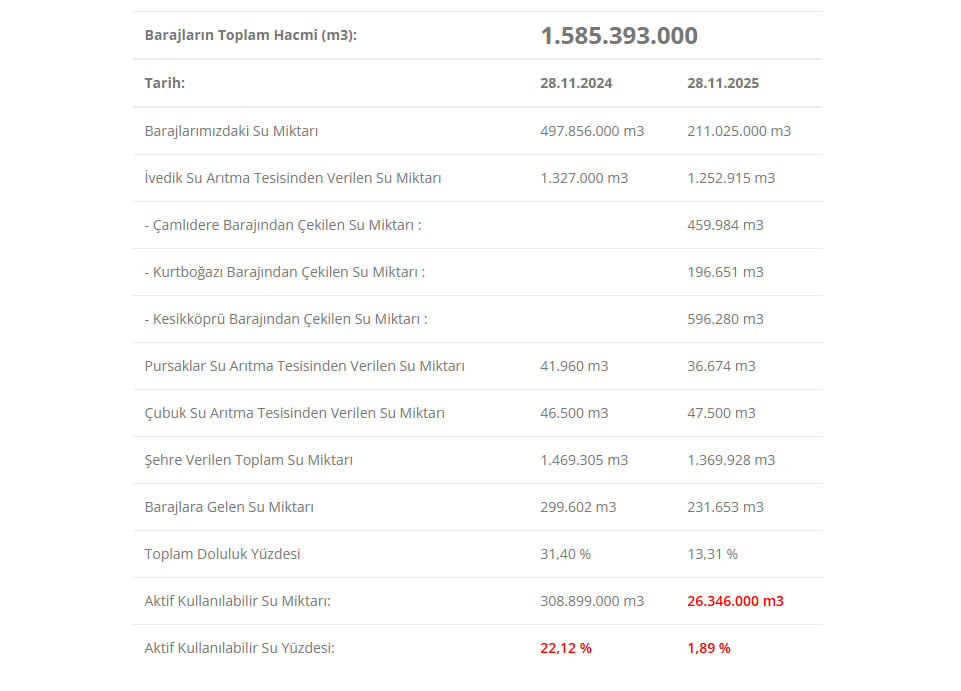This screenshot has width=961, height=691.
Task: Click the "Şehre Verilen Toplam Su Miktarı" label
Action: pyautogui.click(x=248, y=460)
